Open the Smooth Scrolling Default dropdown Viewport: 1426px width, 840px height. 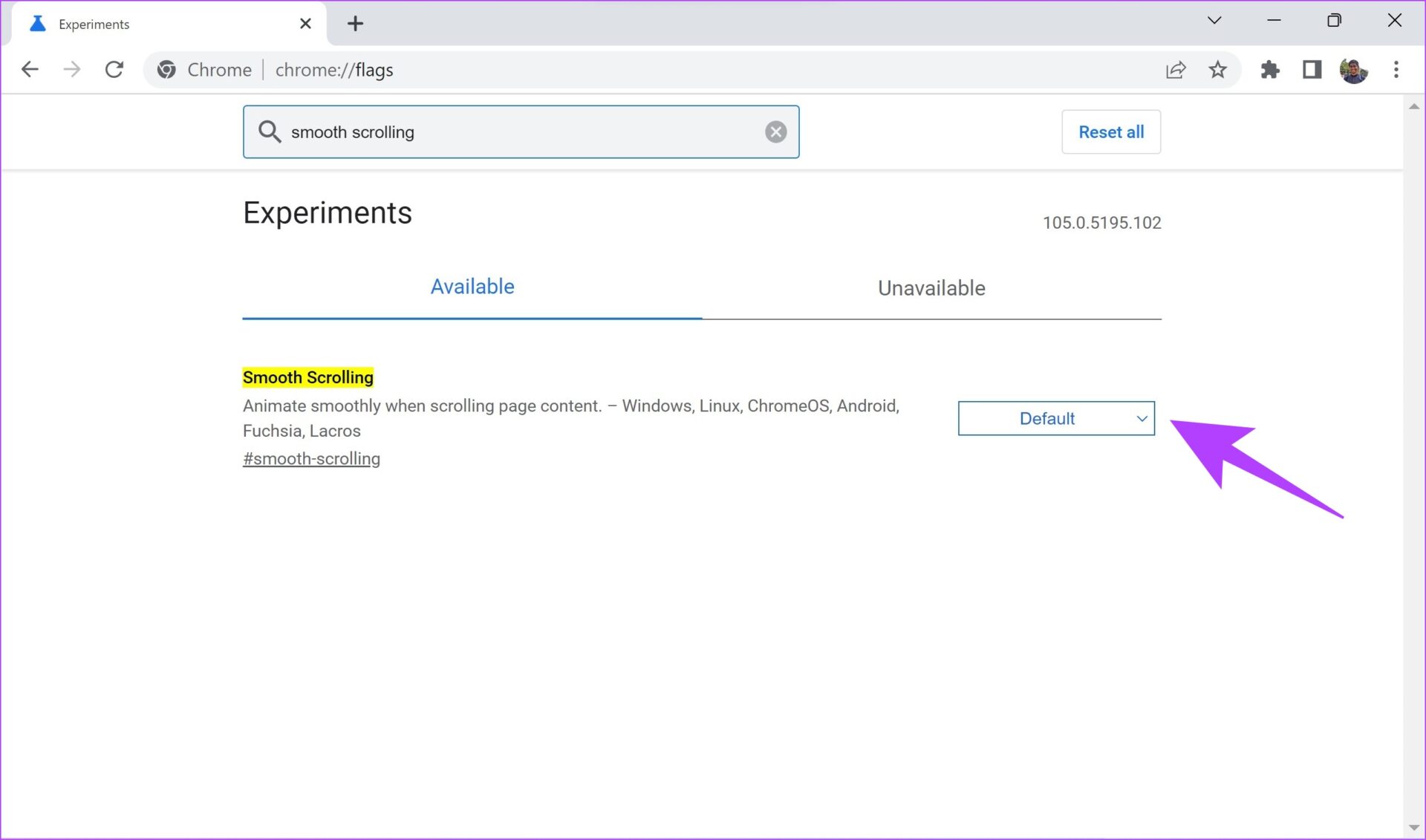pos(1056,418)
